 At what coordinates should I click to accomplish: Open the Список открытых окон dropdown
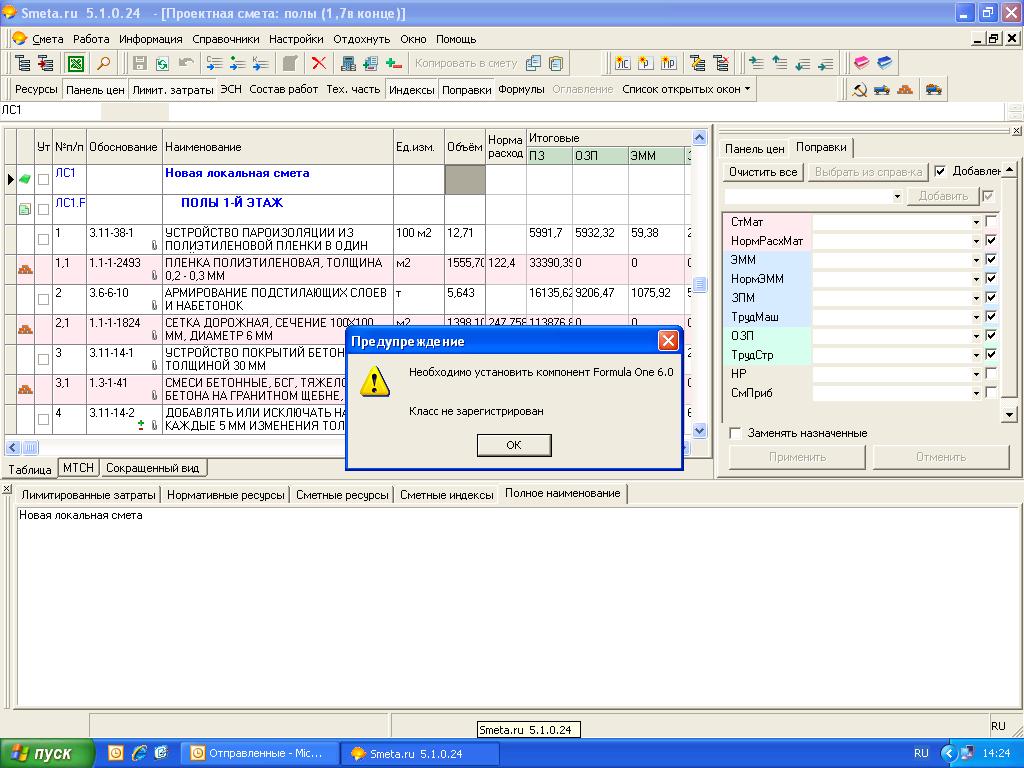click(686, 89)
